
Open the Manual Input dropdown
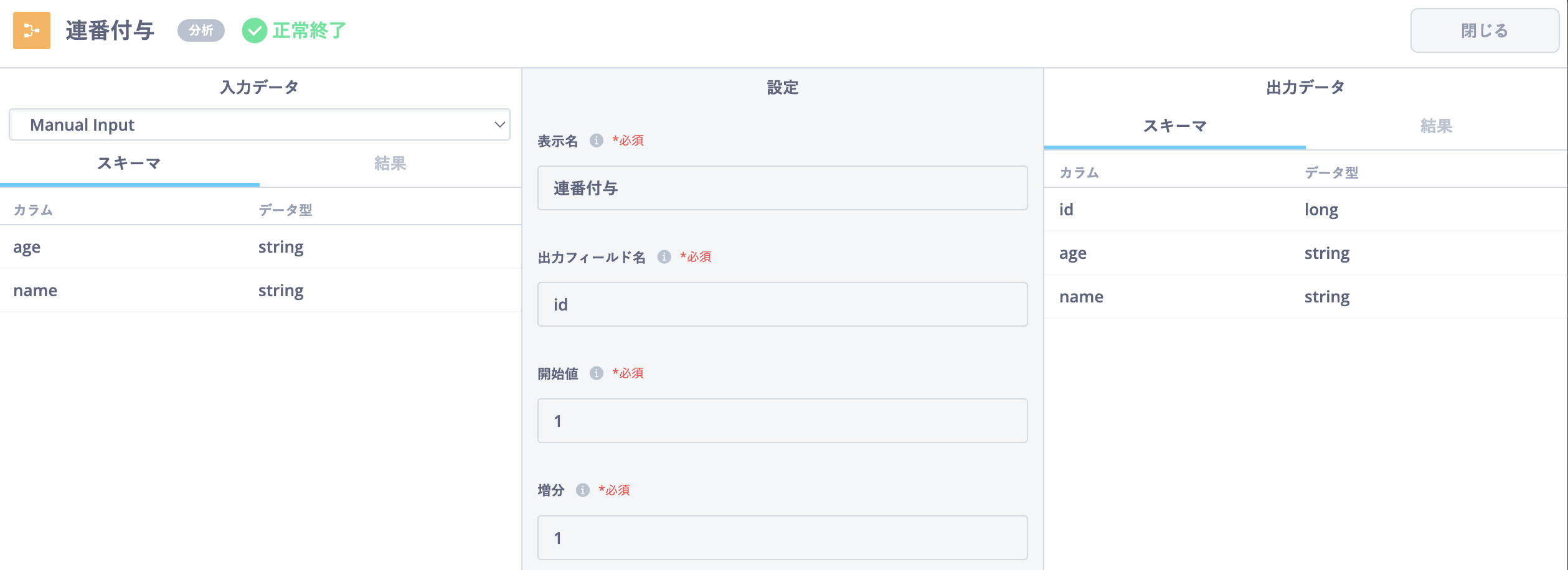[259, 125]
